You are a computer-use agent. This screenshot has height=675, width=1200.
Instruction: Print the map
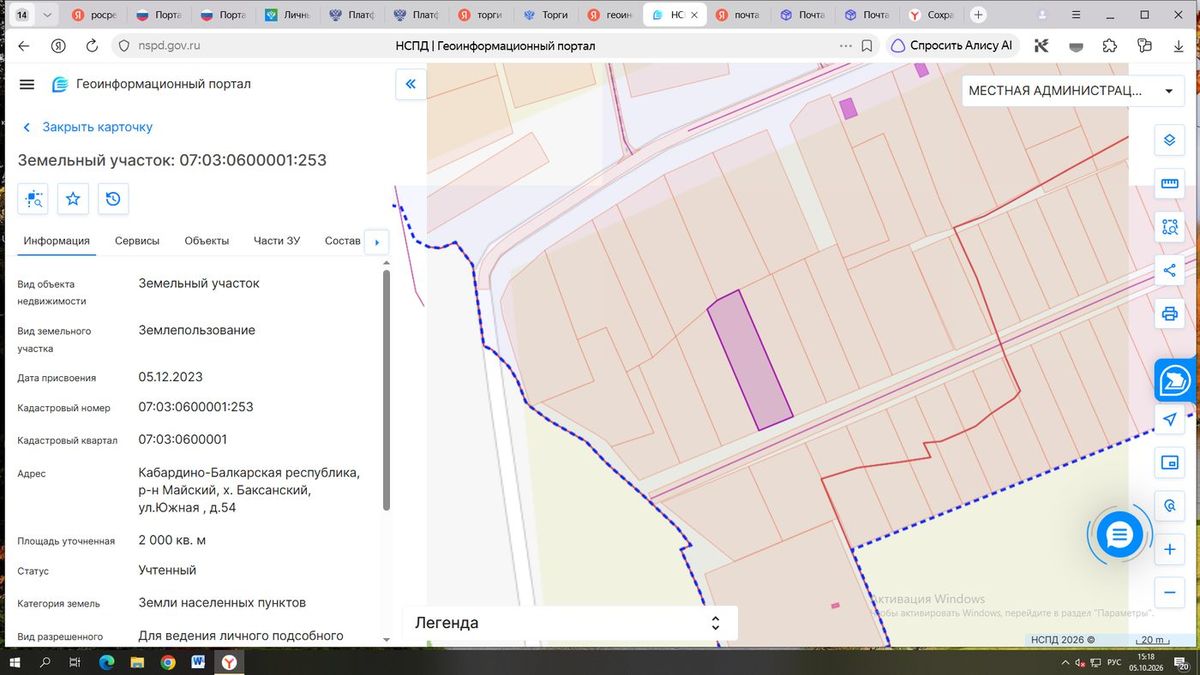1169,314
